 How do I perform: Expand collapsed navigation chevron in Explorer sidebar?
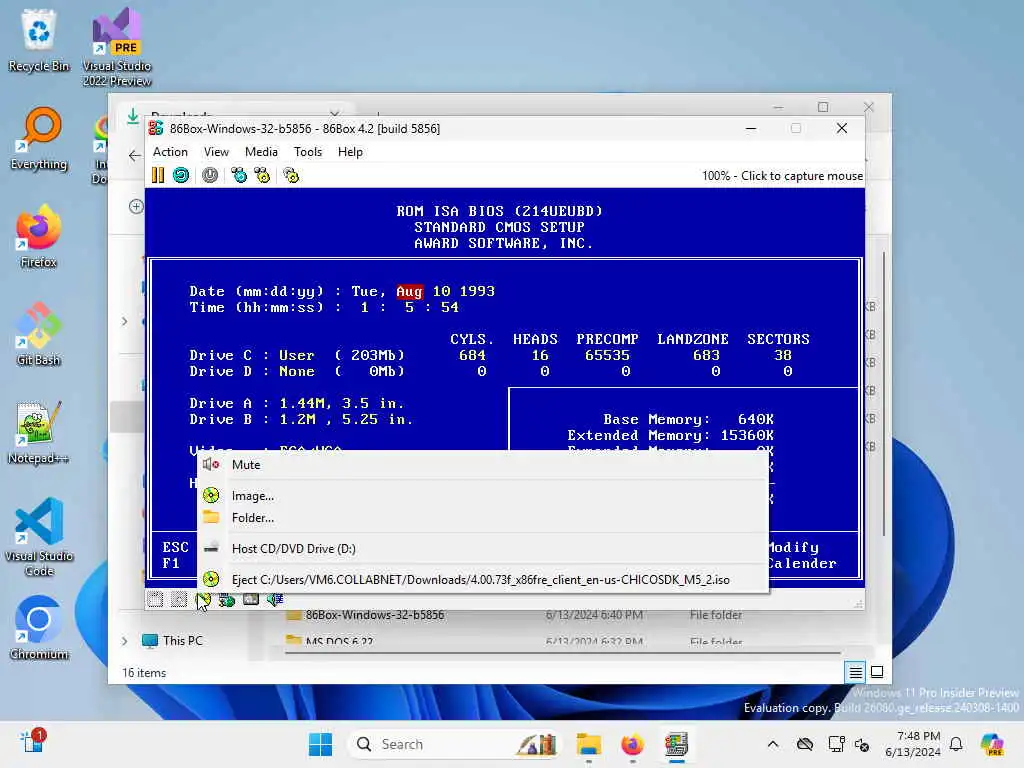(125, 321)
